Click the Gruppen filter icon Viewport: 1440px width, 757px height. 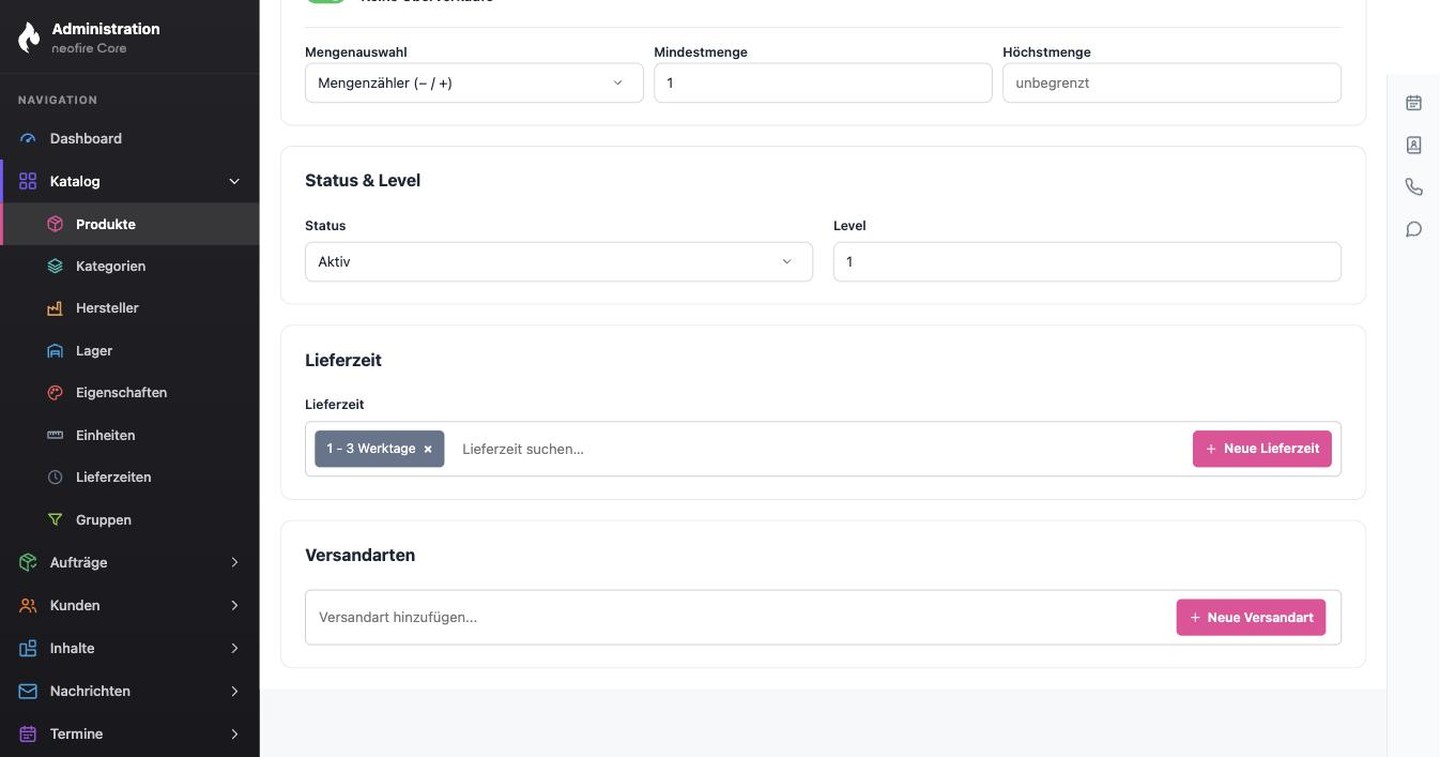pos(55,520)
